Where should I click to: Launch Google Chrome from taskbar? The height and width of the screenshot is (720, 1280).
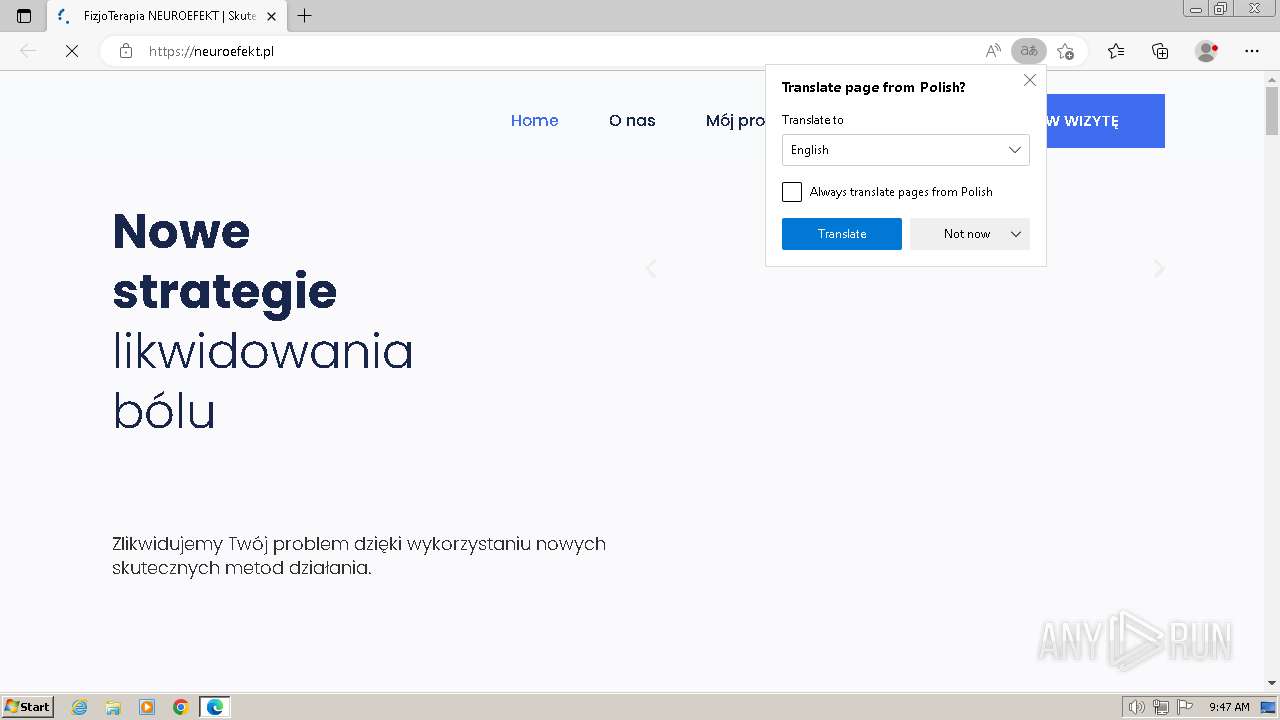pyautogui.click(x=181, y=707)
